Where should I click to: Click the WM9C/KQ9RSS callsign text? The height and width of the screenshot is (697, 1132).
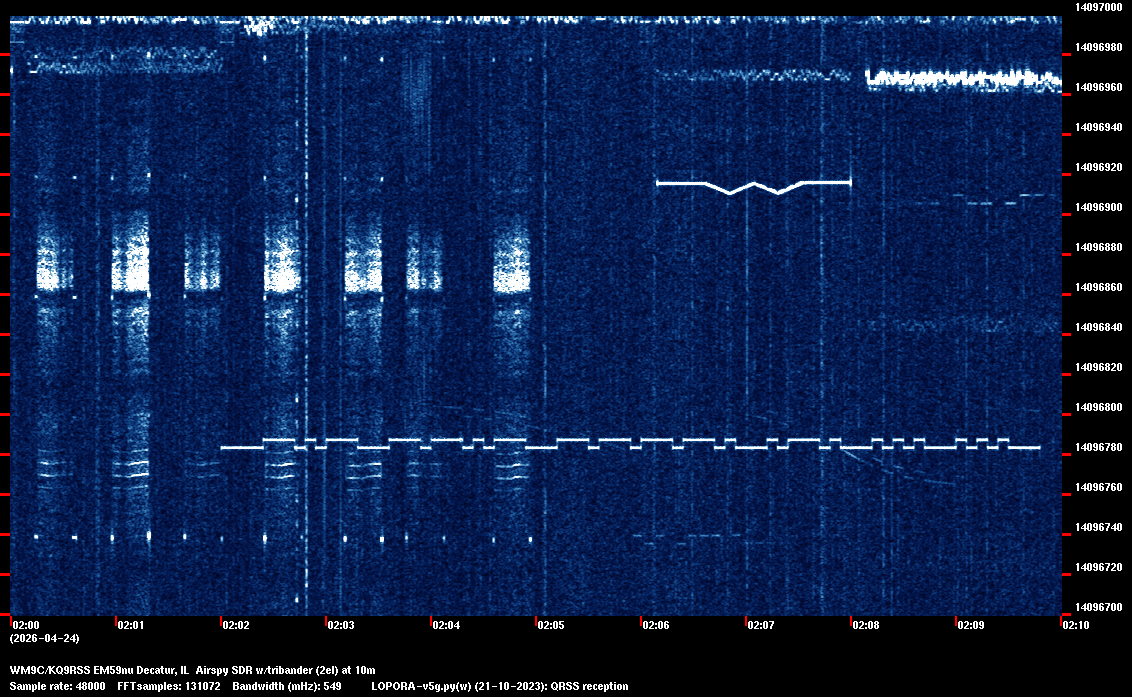pyautogui.click(x=50, y=670)
